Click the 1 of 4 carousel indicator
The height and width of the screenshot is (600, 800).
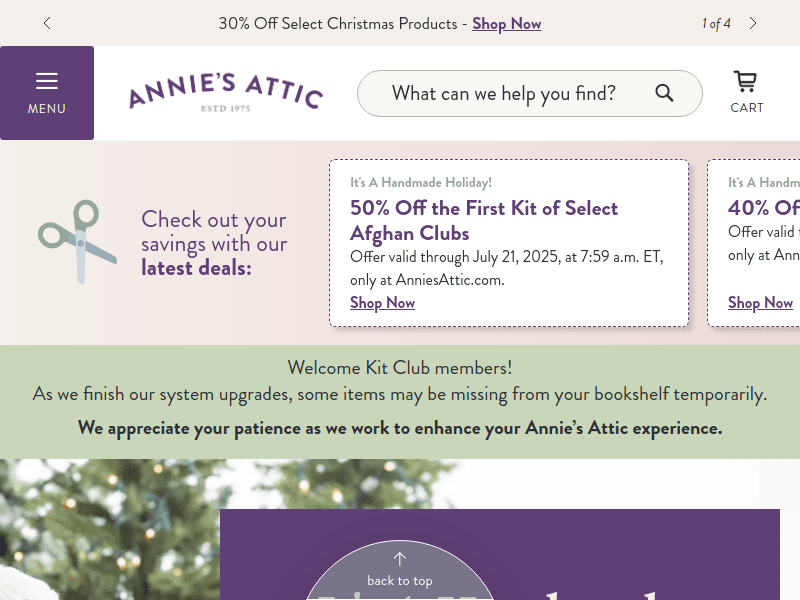tap(716, 23)
